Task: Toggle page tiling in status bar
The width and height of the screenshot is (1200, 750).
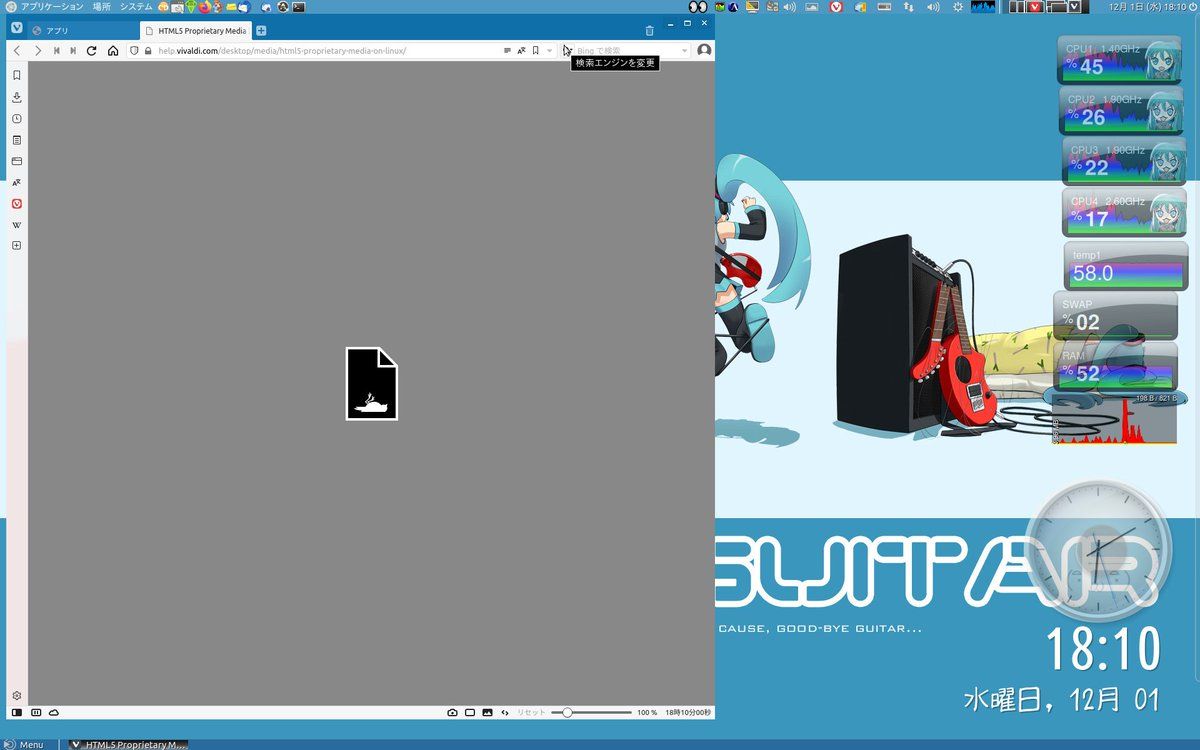Action: point(470,712)
